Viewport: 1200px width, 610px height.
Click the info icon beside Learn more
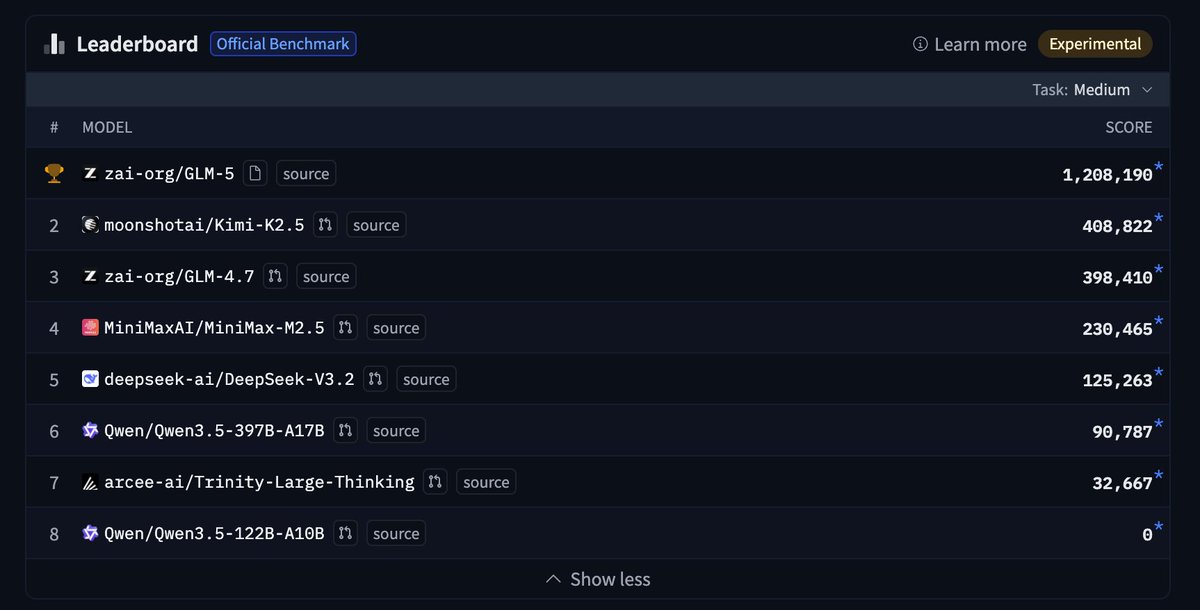920,44
